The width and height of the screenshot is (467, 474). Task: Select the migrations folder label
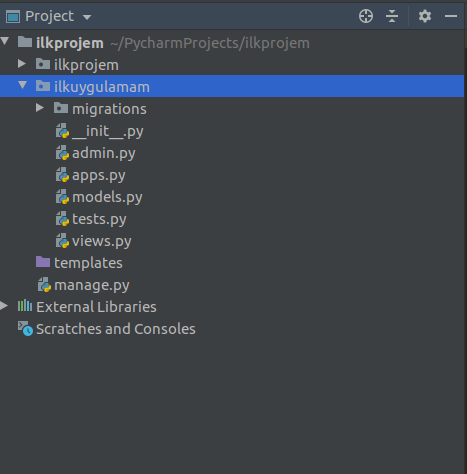[x=109, y=109]
